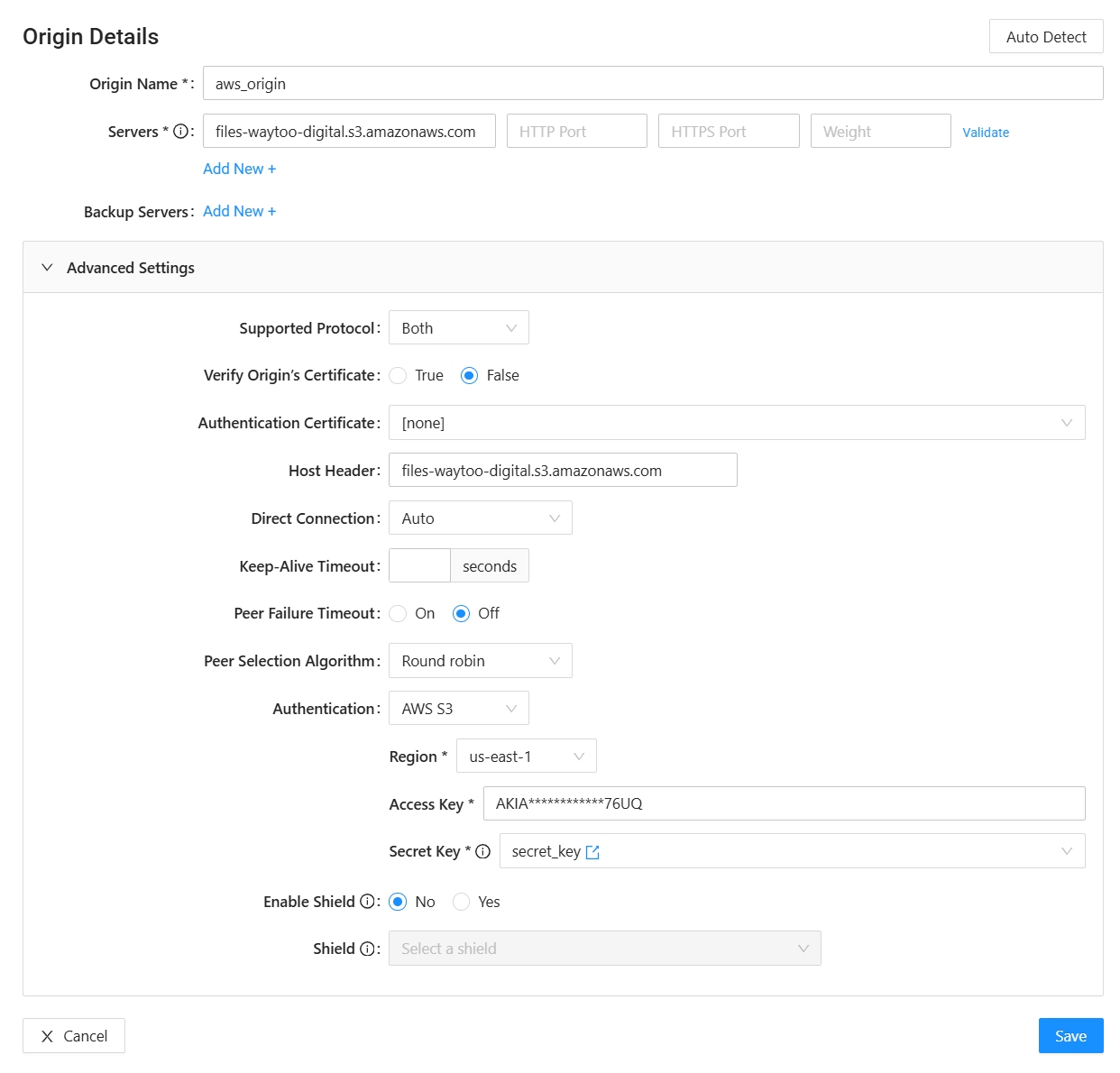Click the Auto Detect button

1046,37
